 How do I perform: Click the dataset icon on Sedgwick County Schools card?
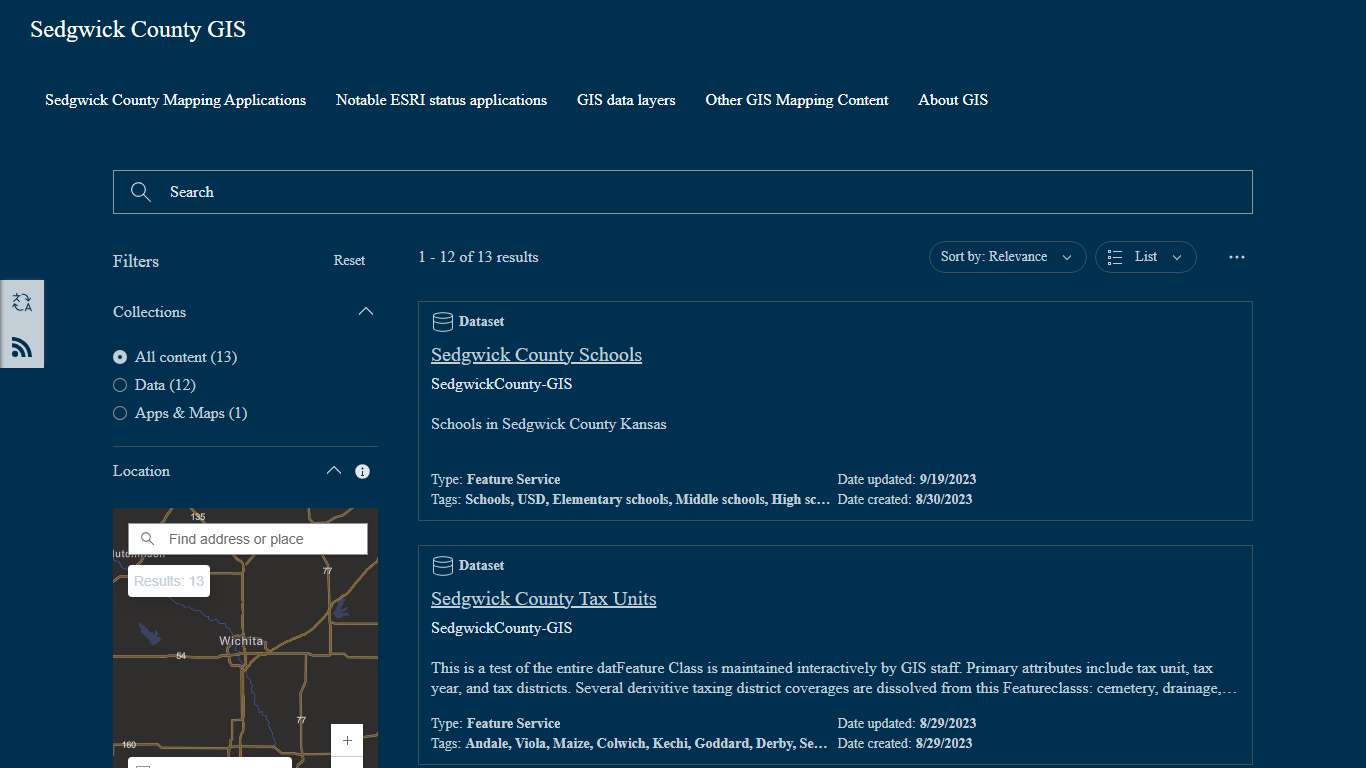[x=442, y=321]
